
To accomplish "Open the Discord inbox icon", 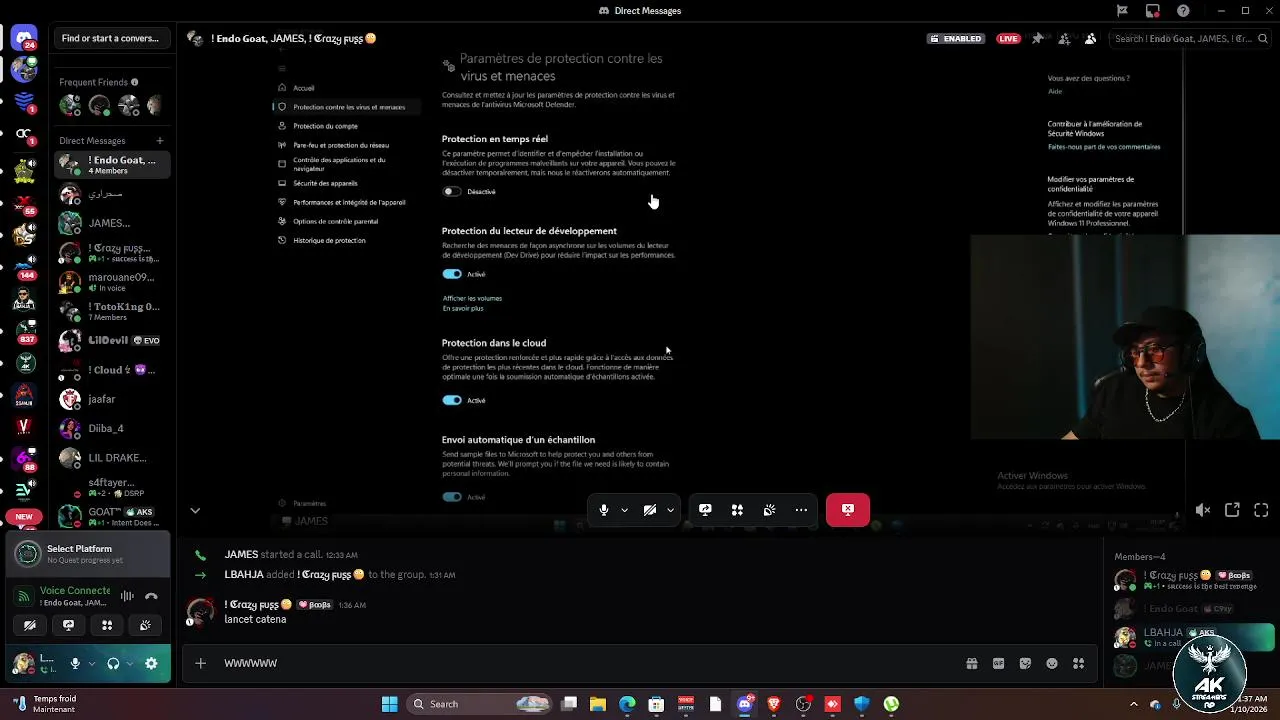I will pyautogui.click(x=1153, y=11).
